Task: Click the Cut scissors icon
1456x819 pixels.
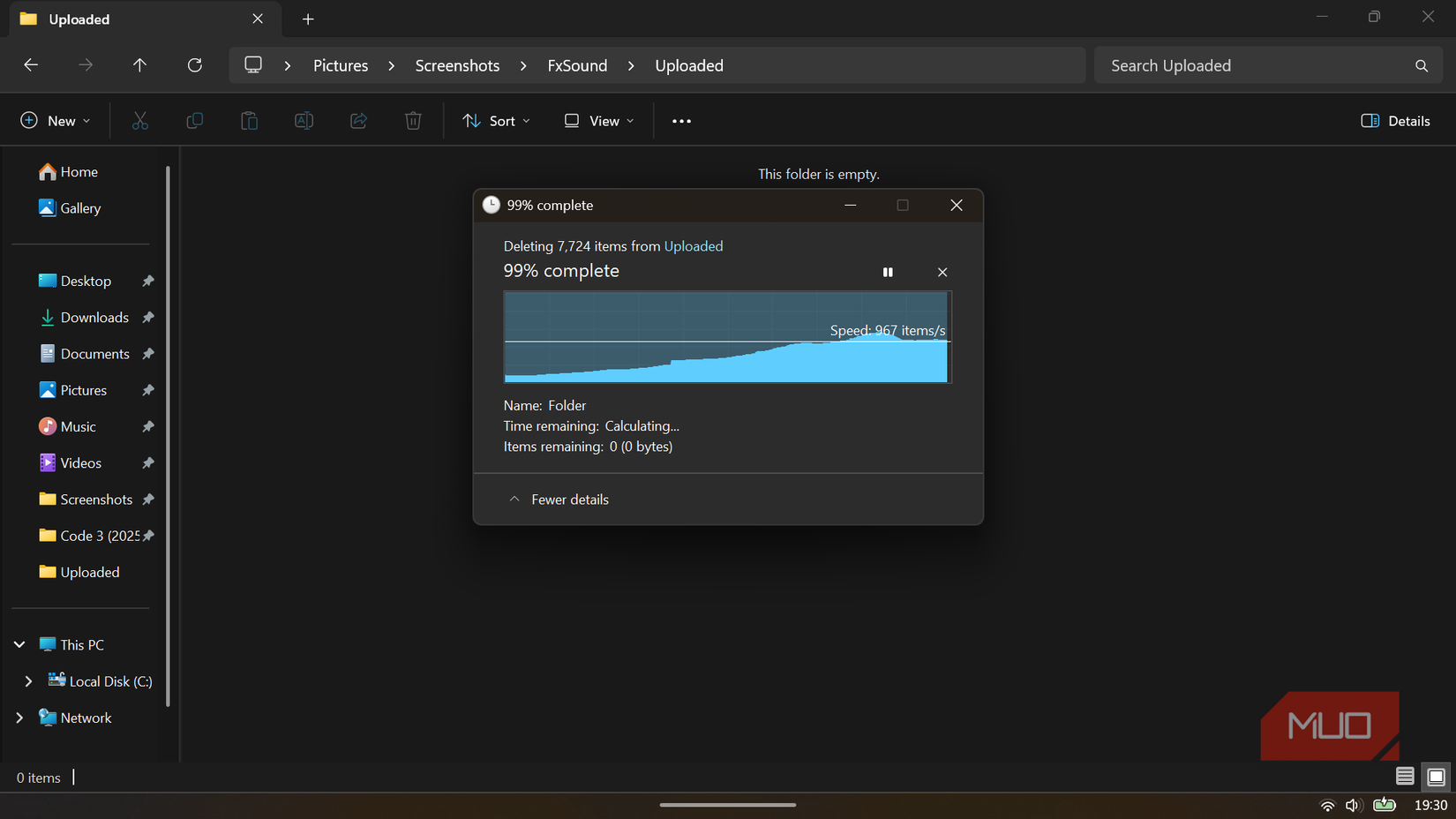Action: (140, 121)
